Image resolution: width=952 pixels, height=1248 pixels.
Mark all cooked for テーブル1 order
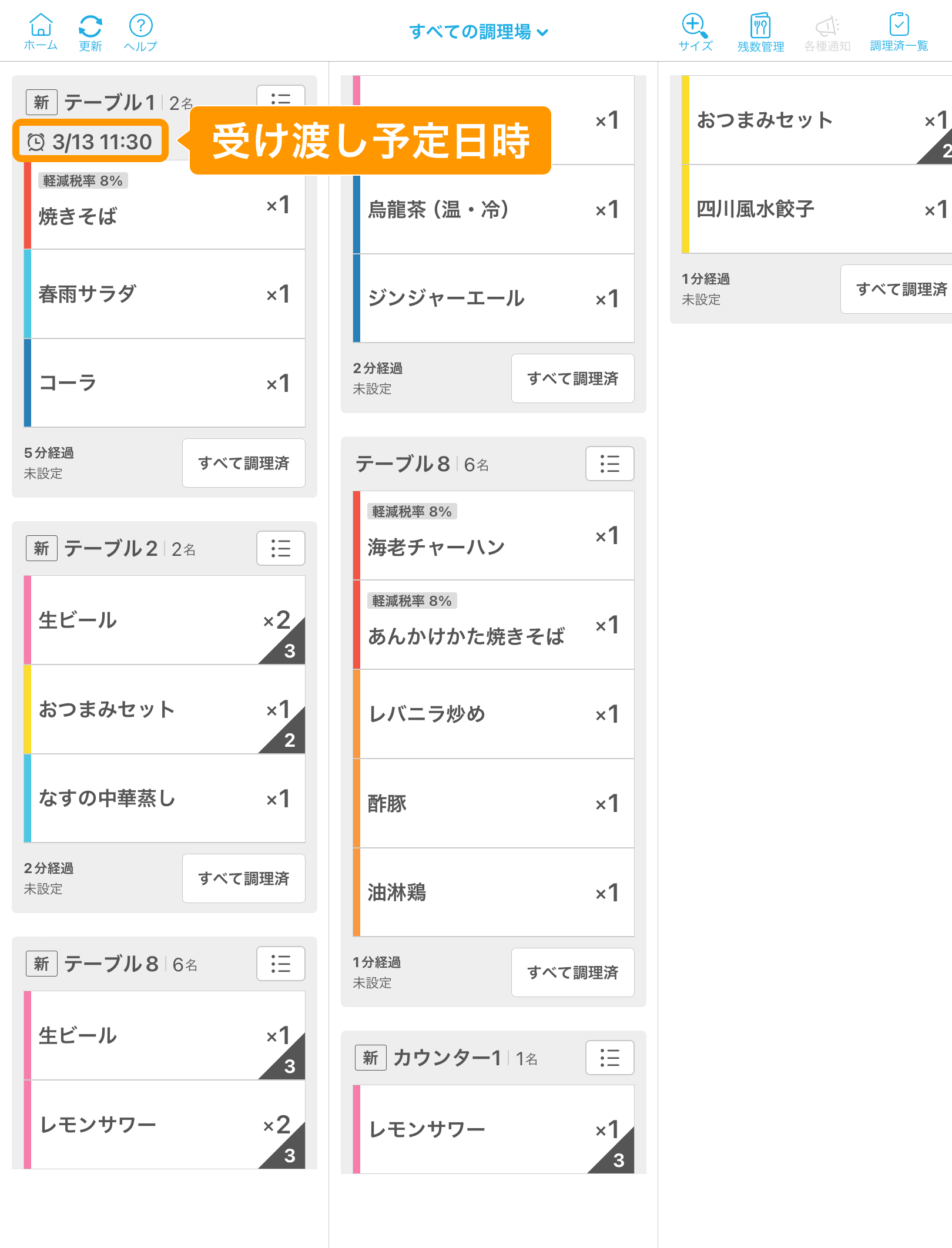pos(244,463)
